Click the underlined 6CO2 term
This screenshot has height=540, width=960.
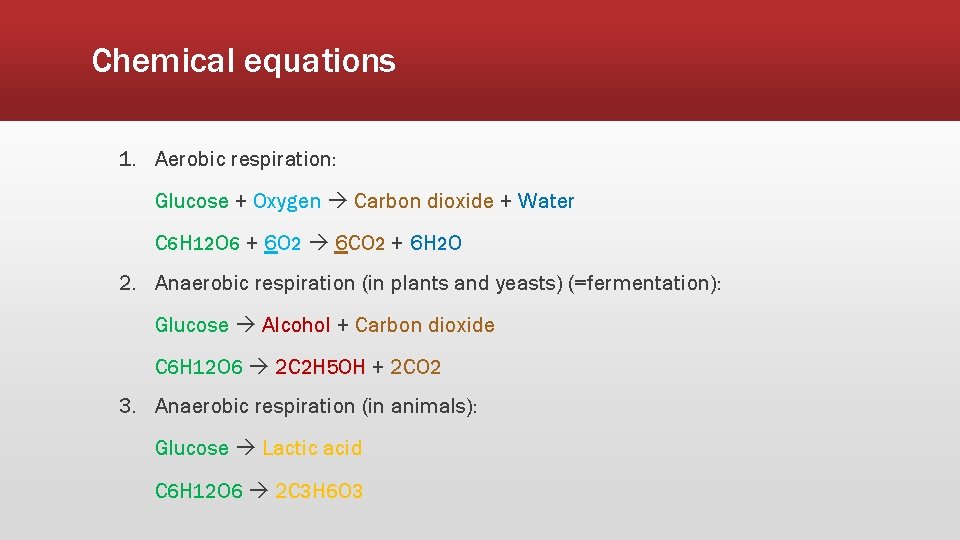[359, 244]
